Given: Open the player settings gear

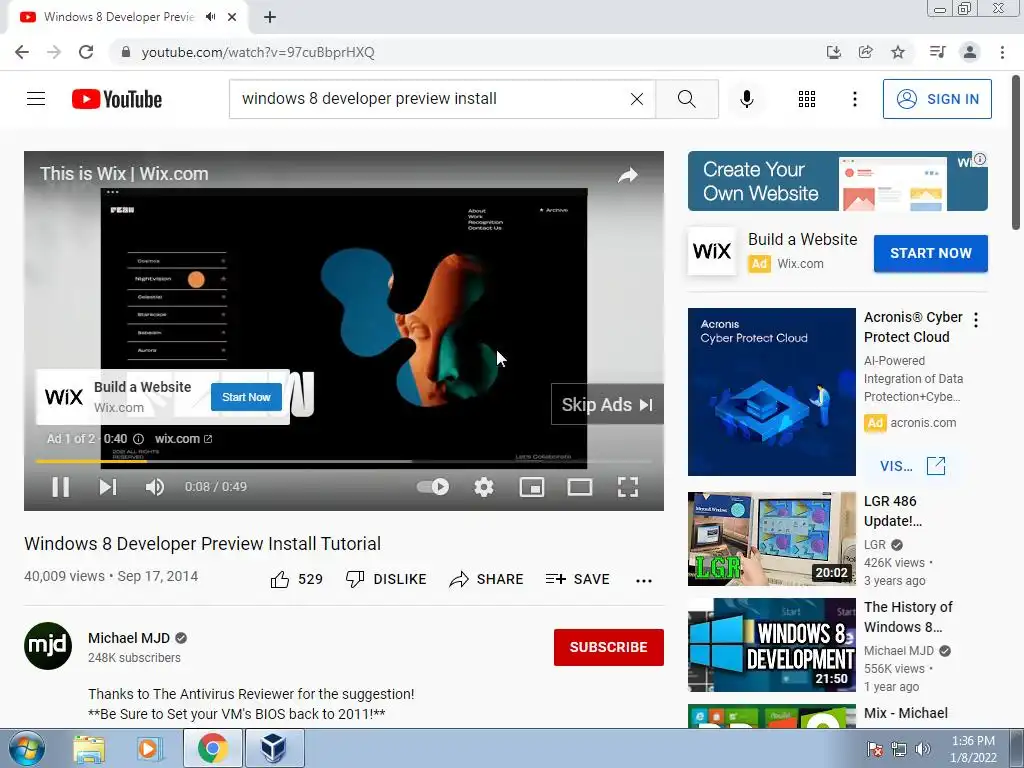Looking at the screenshot, I should pos(484,487).
